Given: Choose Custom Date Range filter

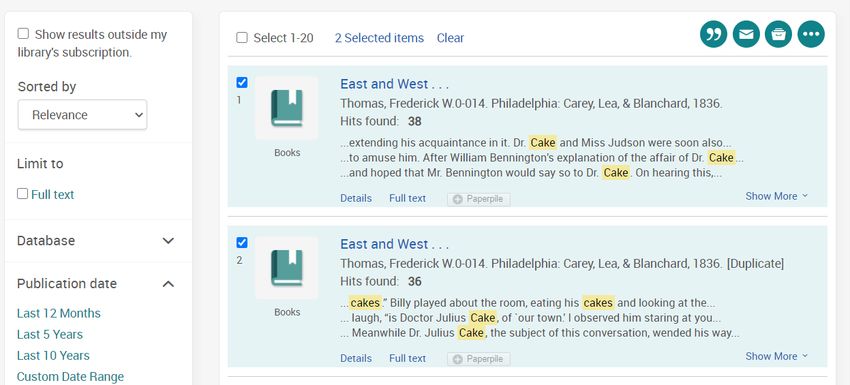Looking at the screenshot, I should pyautogui.click(x=70, y=377).
